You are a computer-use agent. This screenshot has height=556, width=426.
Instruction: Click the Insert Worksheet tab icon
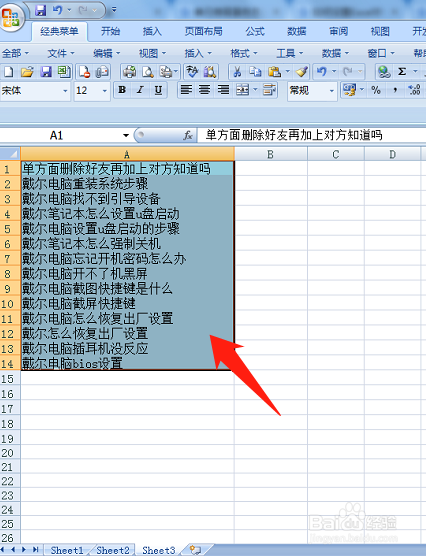pos(195,550)
